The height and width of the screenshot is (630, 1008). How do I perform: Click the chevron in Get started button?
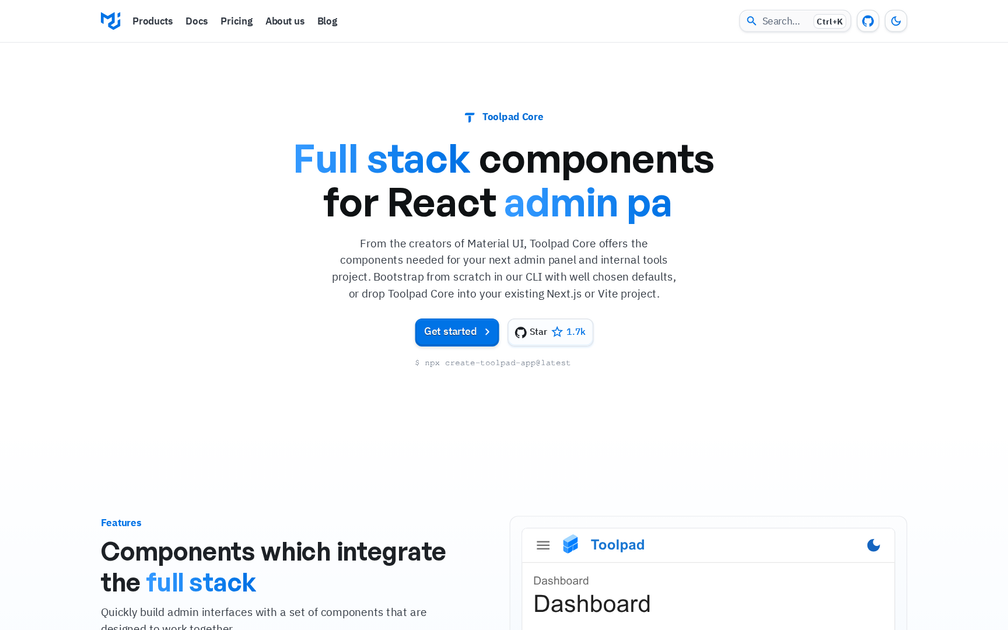tap(487, 332)
